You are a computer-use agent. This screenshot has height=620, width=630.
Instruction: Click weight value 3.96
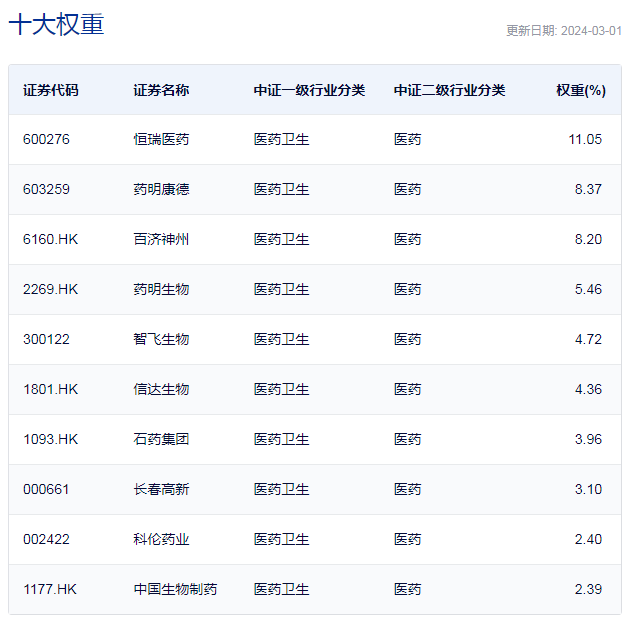click(x=588, y=439)
